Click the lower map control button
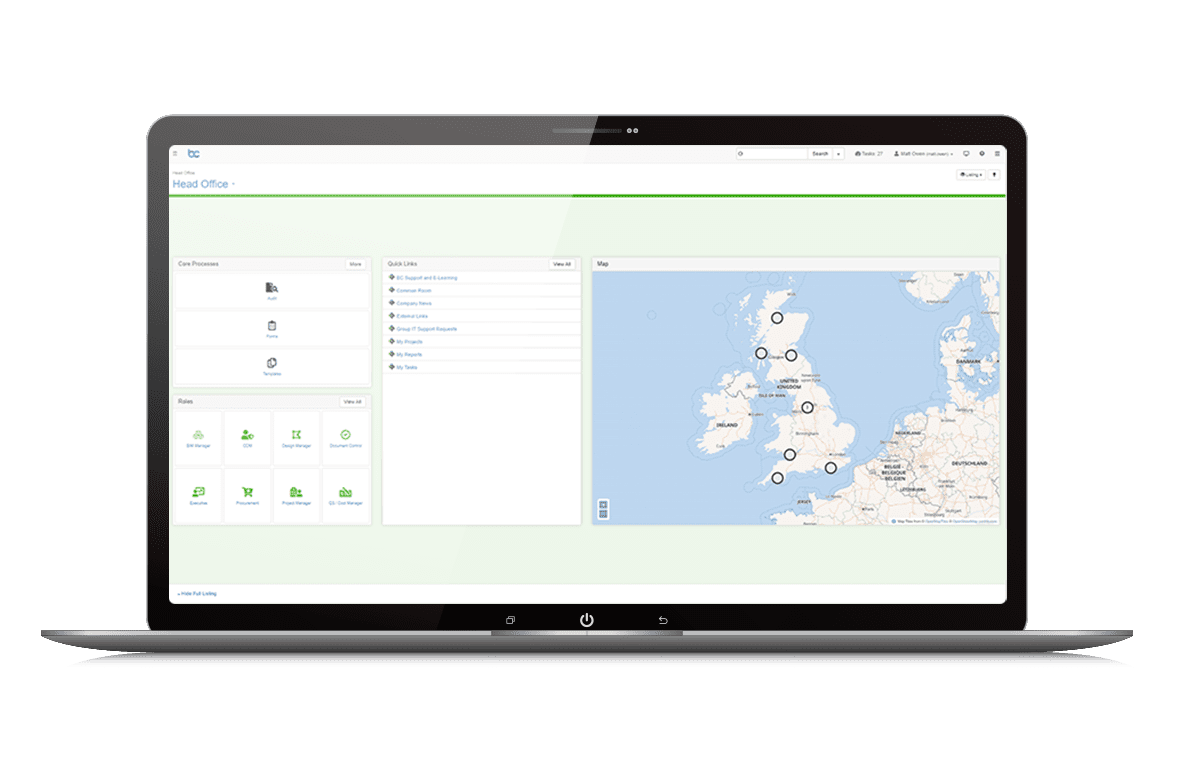This screenshot has width=1200, height=780. coord(602,514)
